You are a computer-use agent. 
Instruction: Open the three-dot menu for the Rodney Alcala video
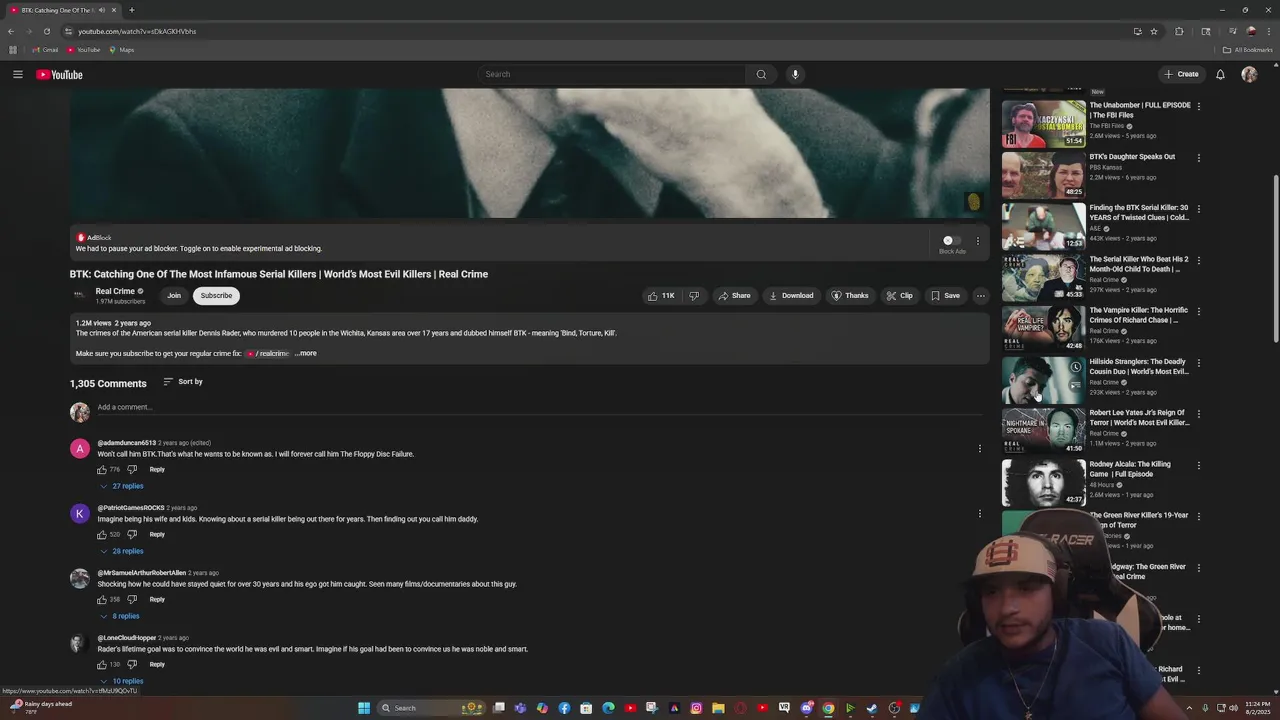(x=1199, y=466)
